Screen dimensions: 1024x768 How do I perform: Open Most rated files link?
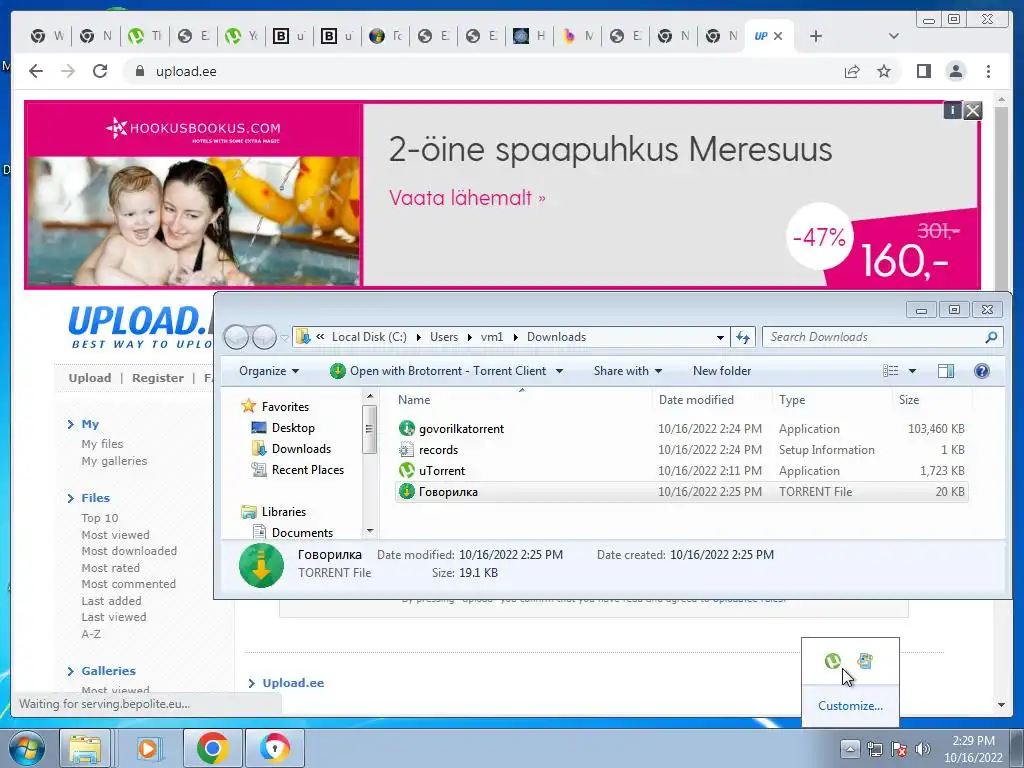pyautogui.click(x=110, y=568)
